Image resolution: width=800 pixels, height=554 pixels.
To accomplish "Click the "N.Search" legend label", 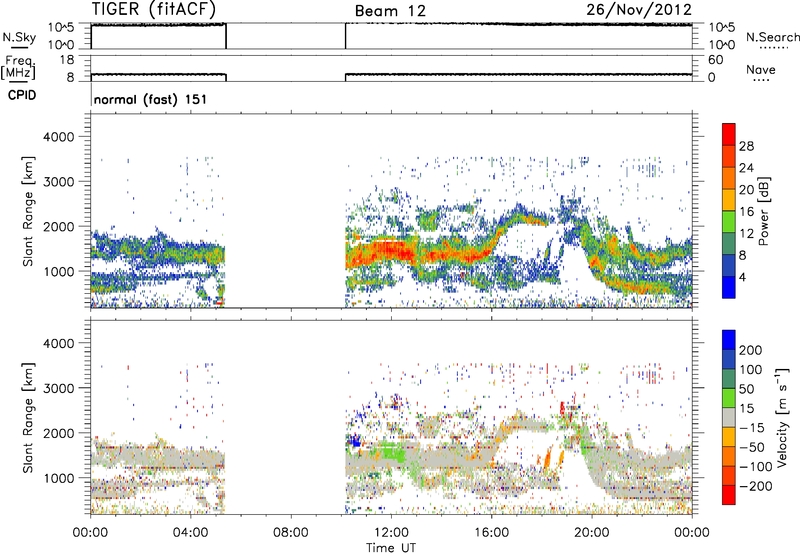I will coord(772,37).
